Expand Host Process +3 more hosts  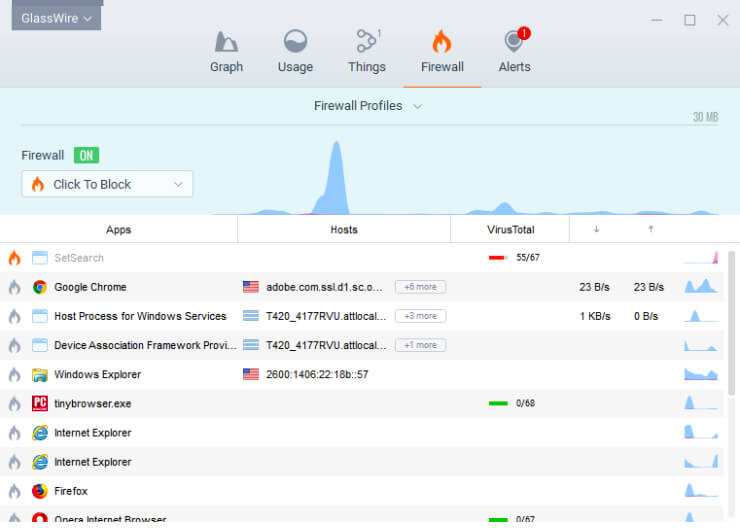coord(420,316)
